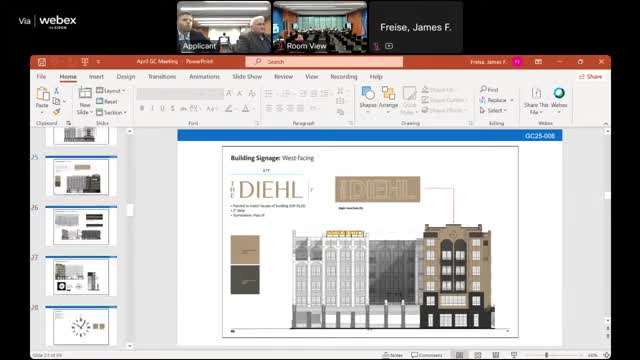This screenshot has width=640, height=360.
Task: Click the Reset slide button
Action: pyautogui.click(x=107, y=101)
